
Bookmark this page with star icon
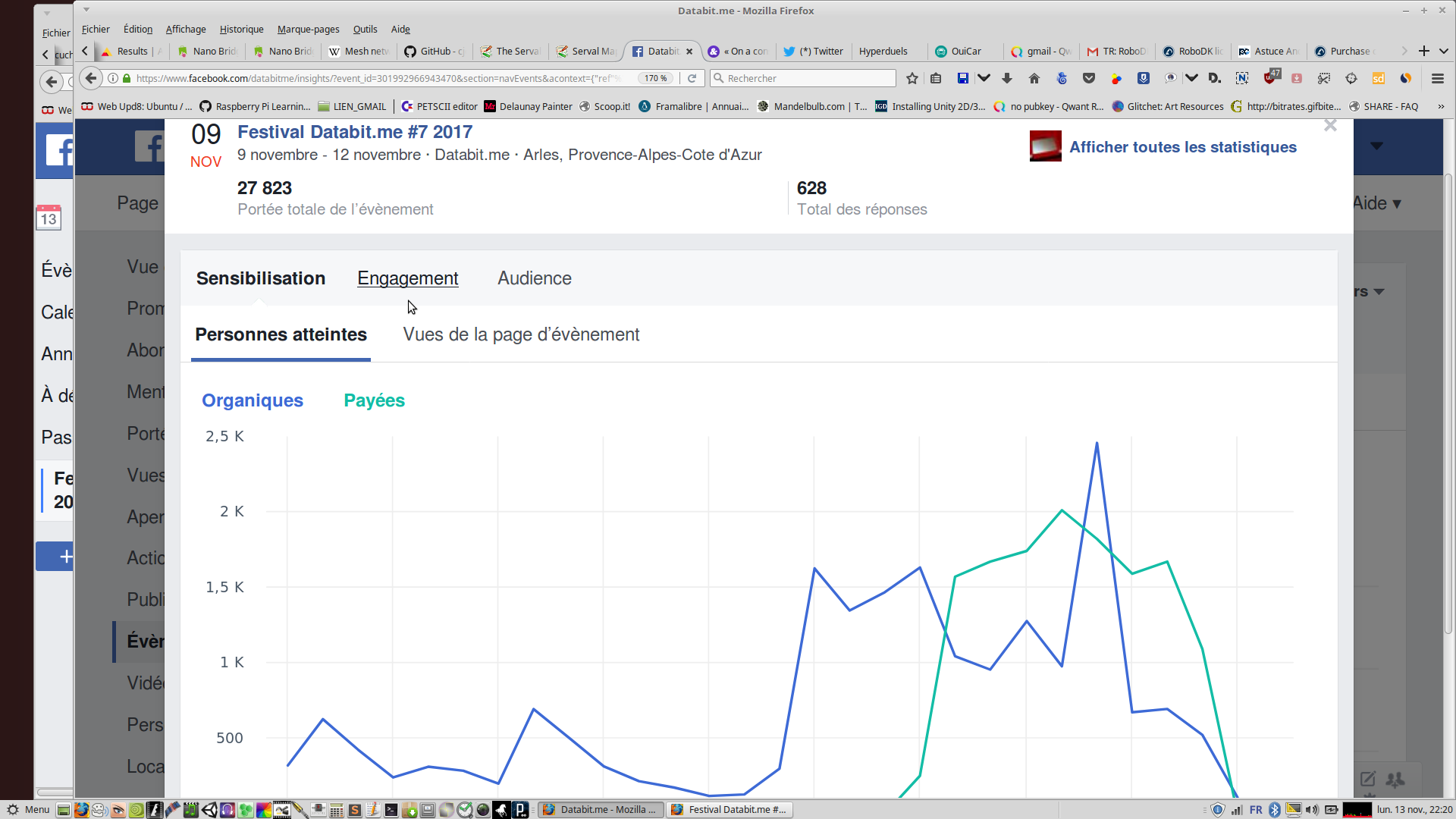tap(912, 78)
